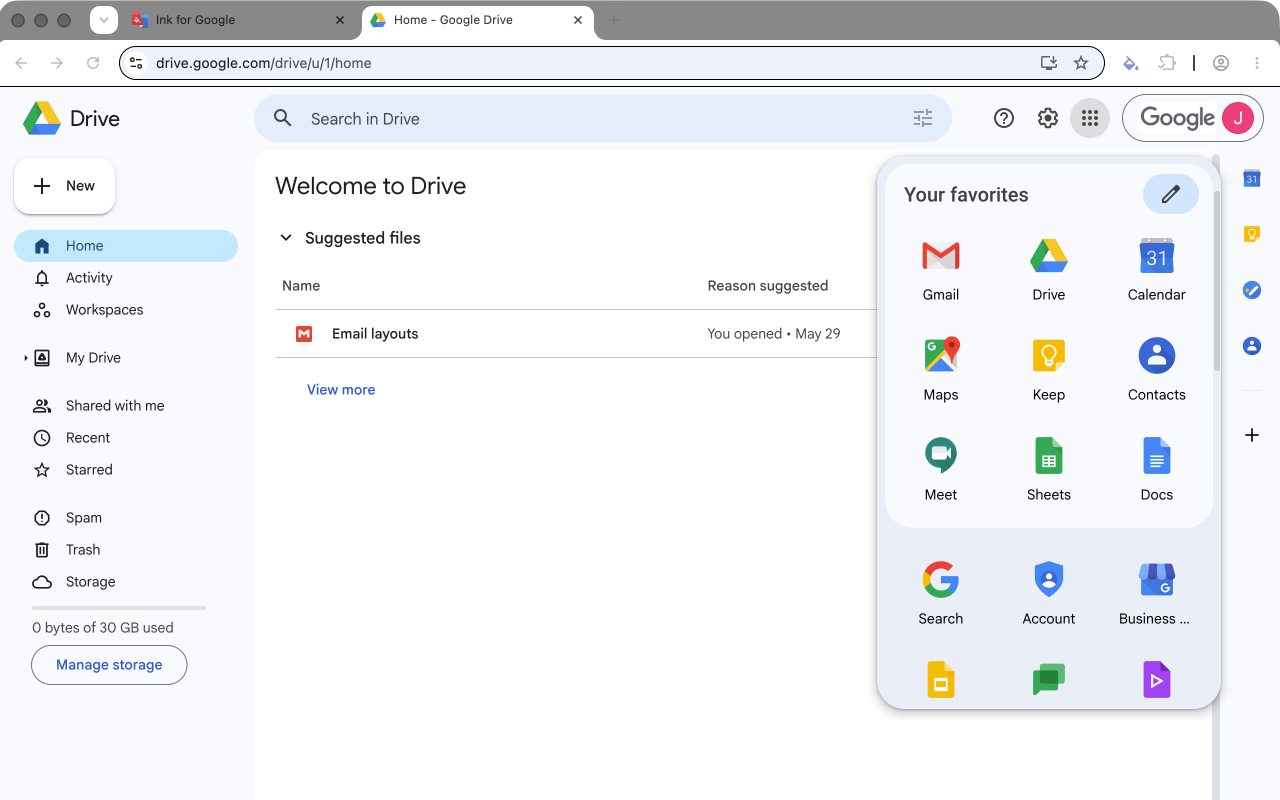
Task: Open the Chrome three-dot menu
Action: [1257, 63]
